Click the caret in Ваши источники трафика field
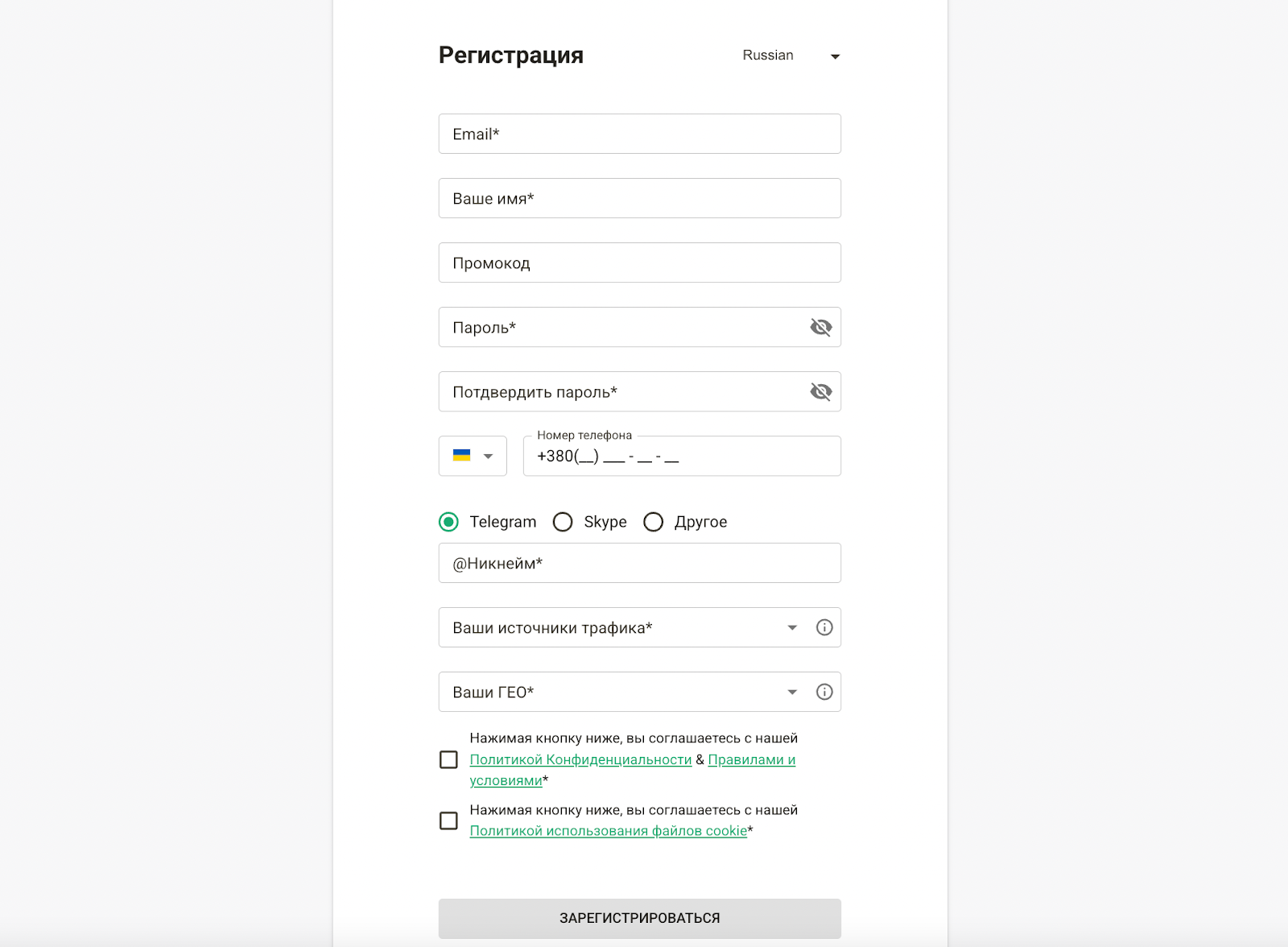1288x947 pixels. point(792,627)
